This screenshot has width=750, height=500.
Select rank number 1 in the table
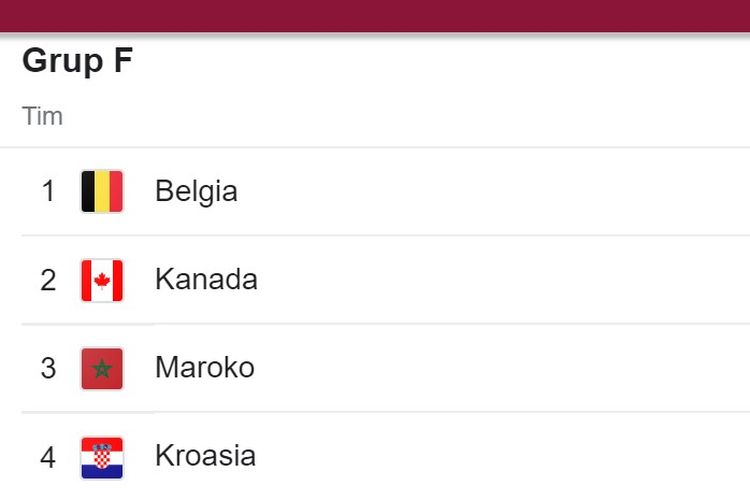pyautogui.click(x=48, y=191)
